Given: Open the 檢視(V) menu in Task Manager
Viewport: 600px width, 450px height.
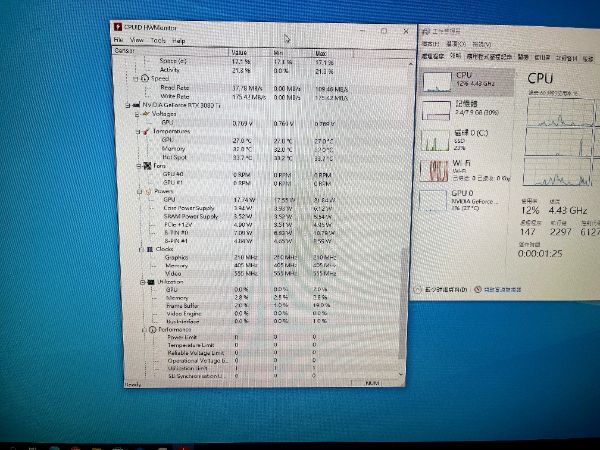Looking at the screenshot, I should click(482, 44).
